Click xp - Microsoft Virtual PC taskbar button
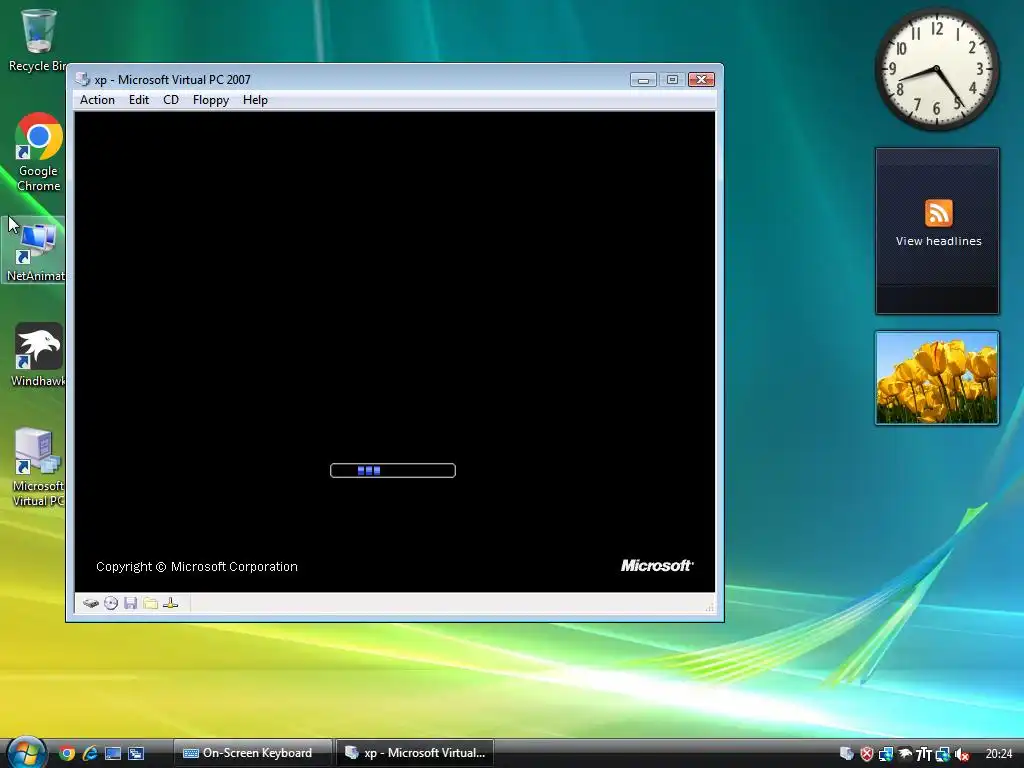 (415, 753)
